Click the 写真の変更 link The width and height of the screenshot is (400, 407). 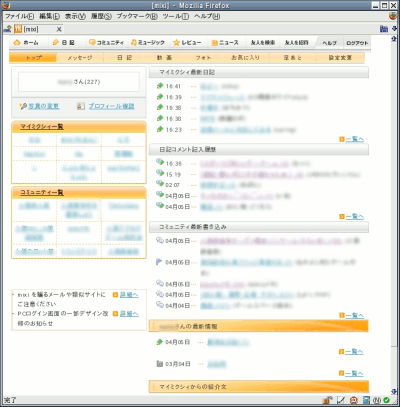[44, 106]
